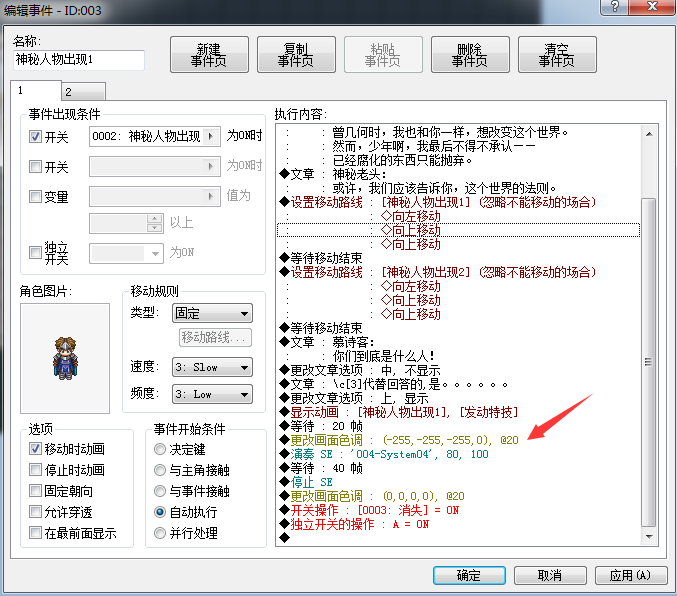677x596 pixels.
Task: Click the command list scrollbar thumb
Action: point(649,362)
